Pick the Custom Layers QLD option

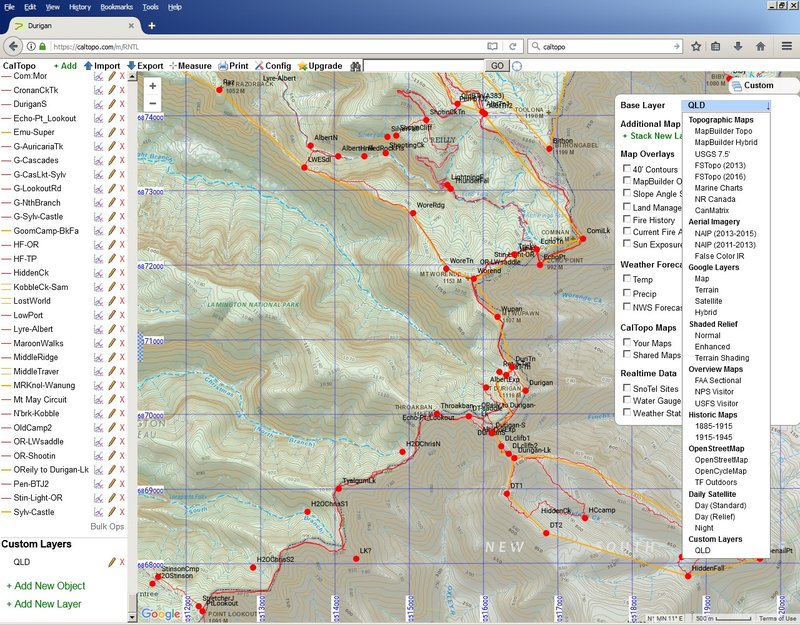pos(702,550)
